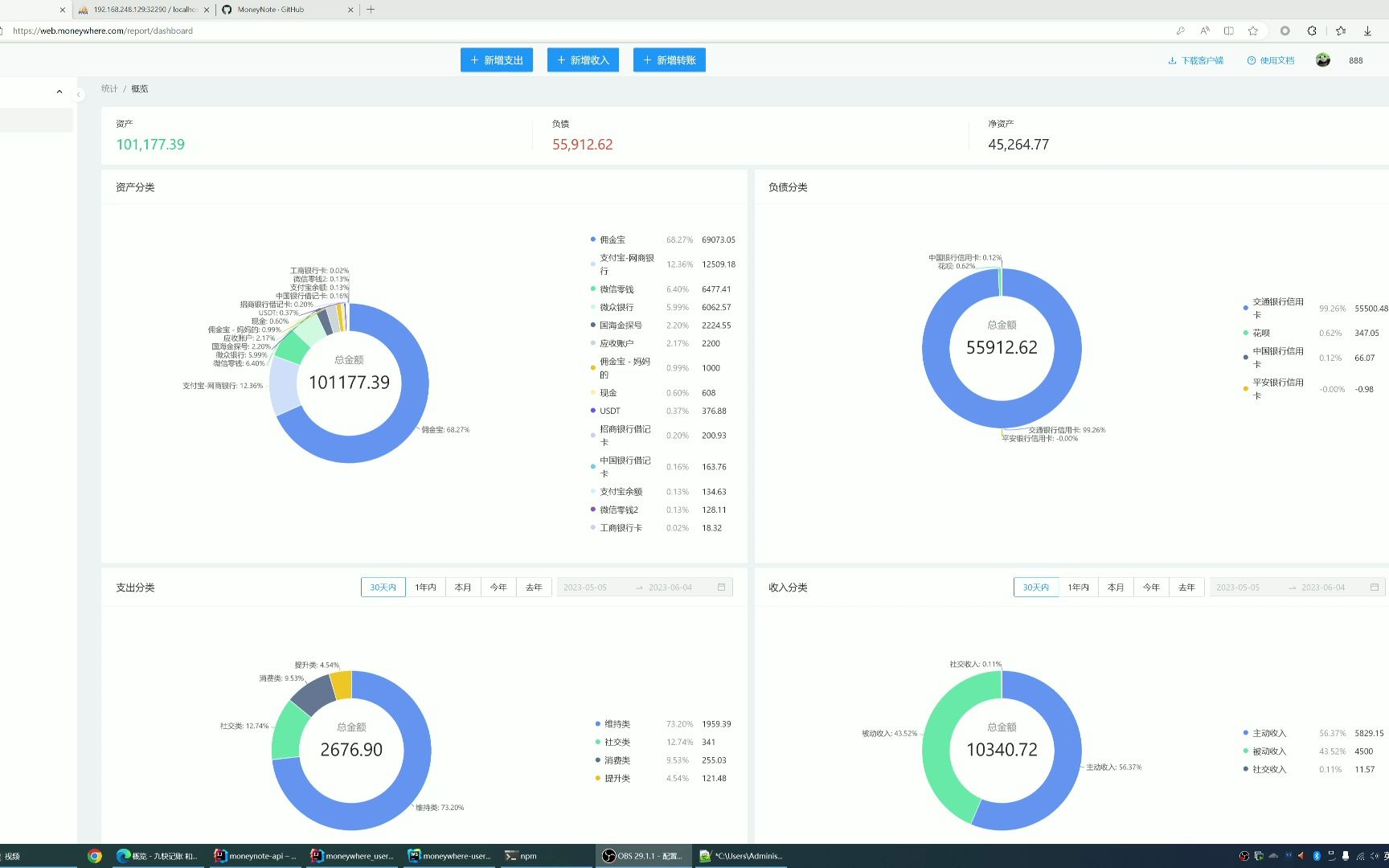Toggle 国海金探号 legend marker

coord(593,325)
